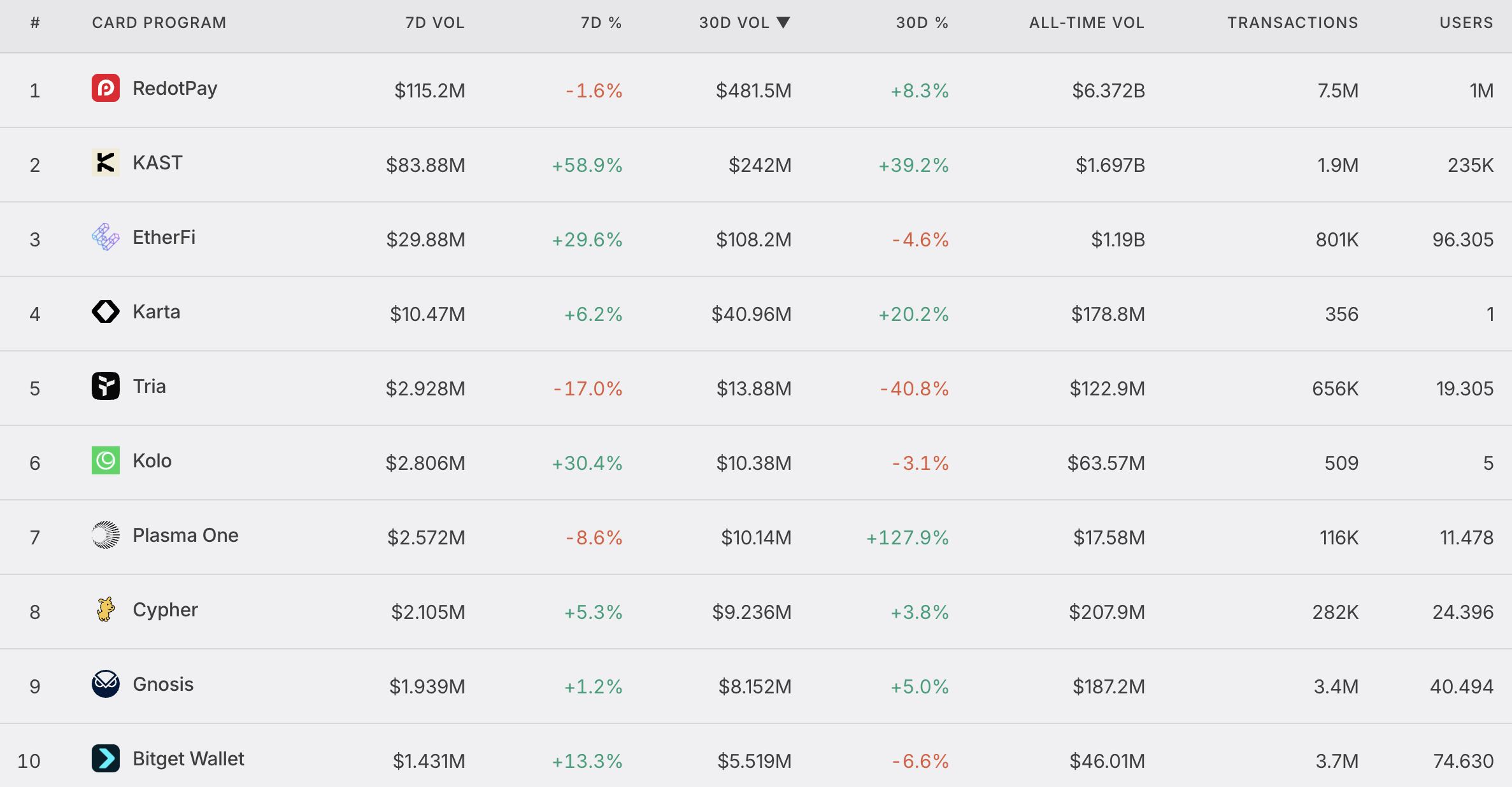Click the Kolo green logo icon
1512x787 pixels.
106,460
